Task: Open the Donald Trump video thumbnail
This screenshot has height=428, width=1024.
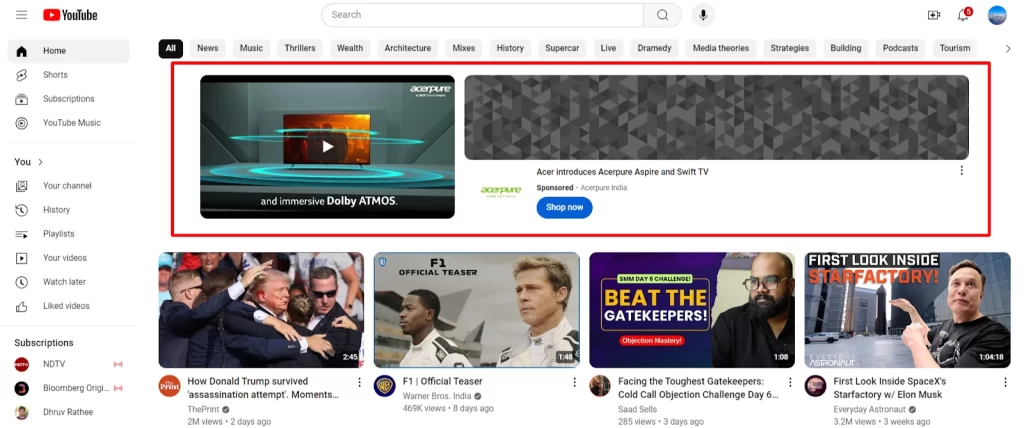Action: (x=261, y=310)
